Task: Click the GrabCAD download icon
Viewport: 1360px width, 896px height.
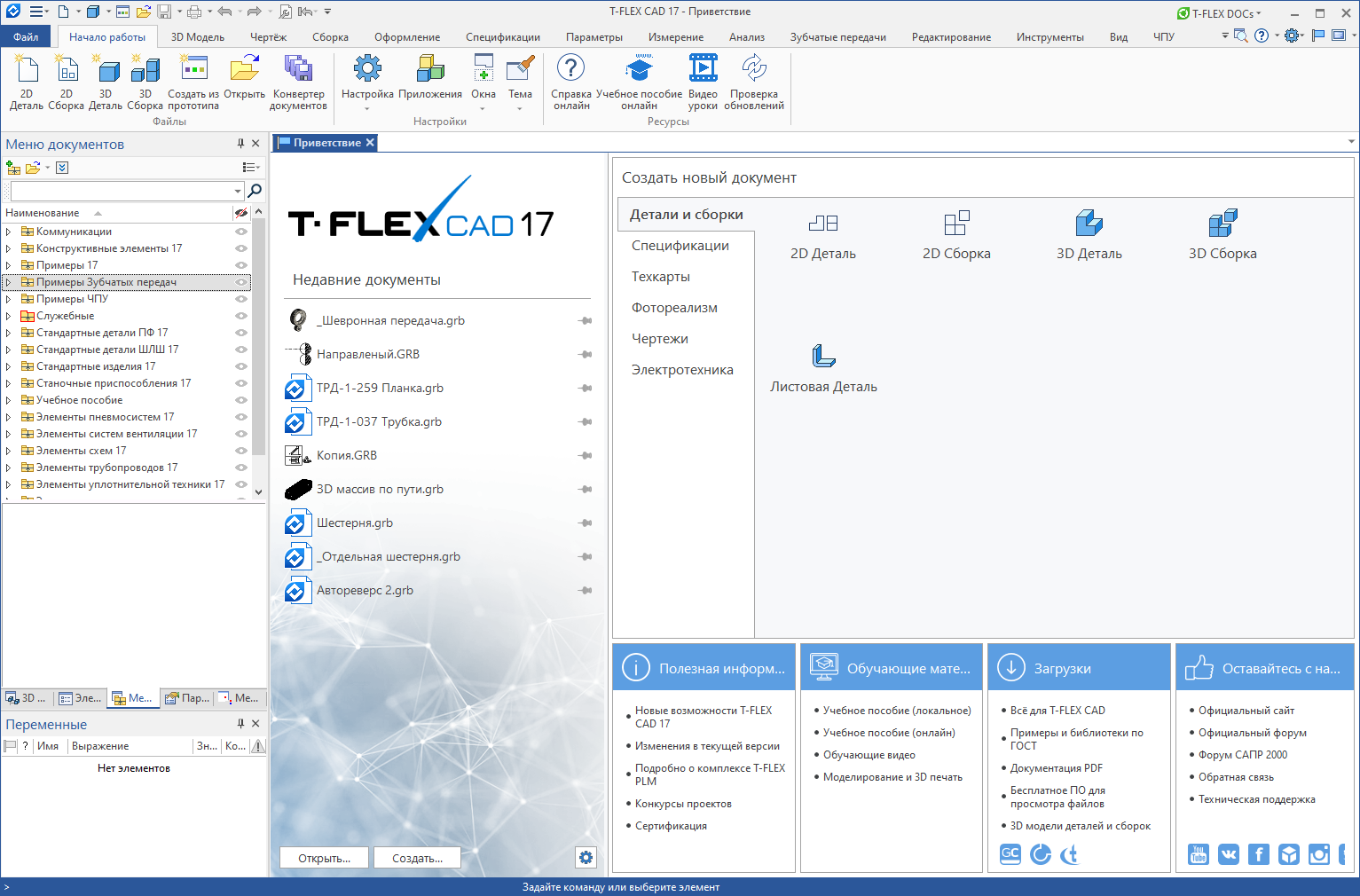Action: point(1010,854)
